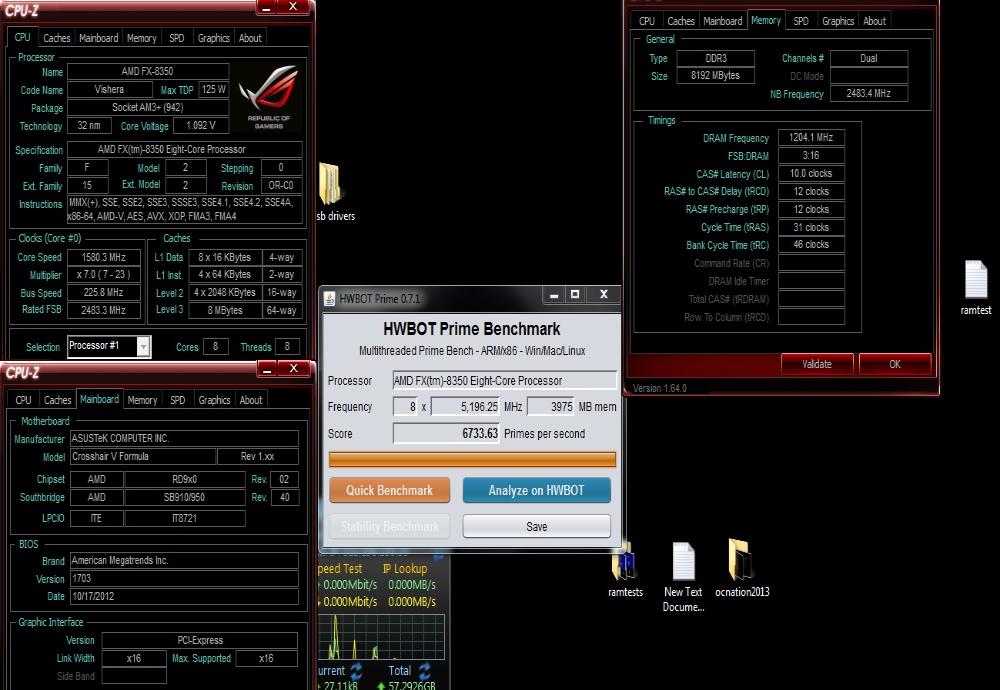Click the Total refresh icon in network widget
Screen dimensions: 1000x690
424,671
